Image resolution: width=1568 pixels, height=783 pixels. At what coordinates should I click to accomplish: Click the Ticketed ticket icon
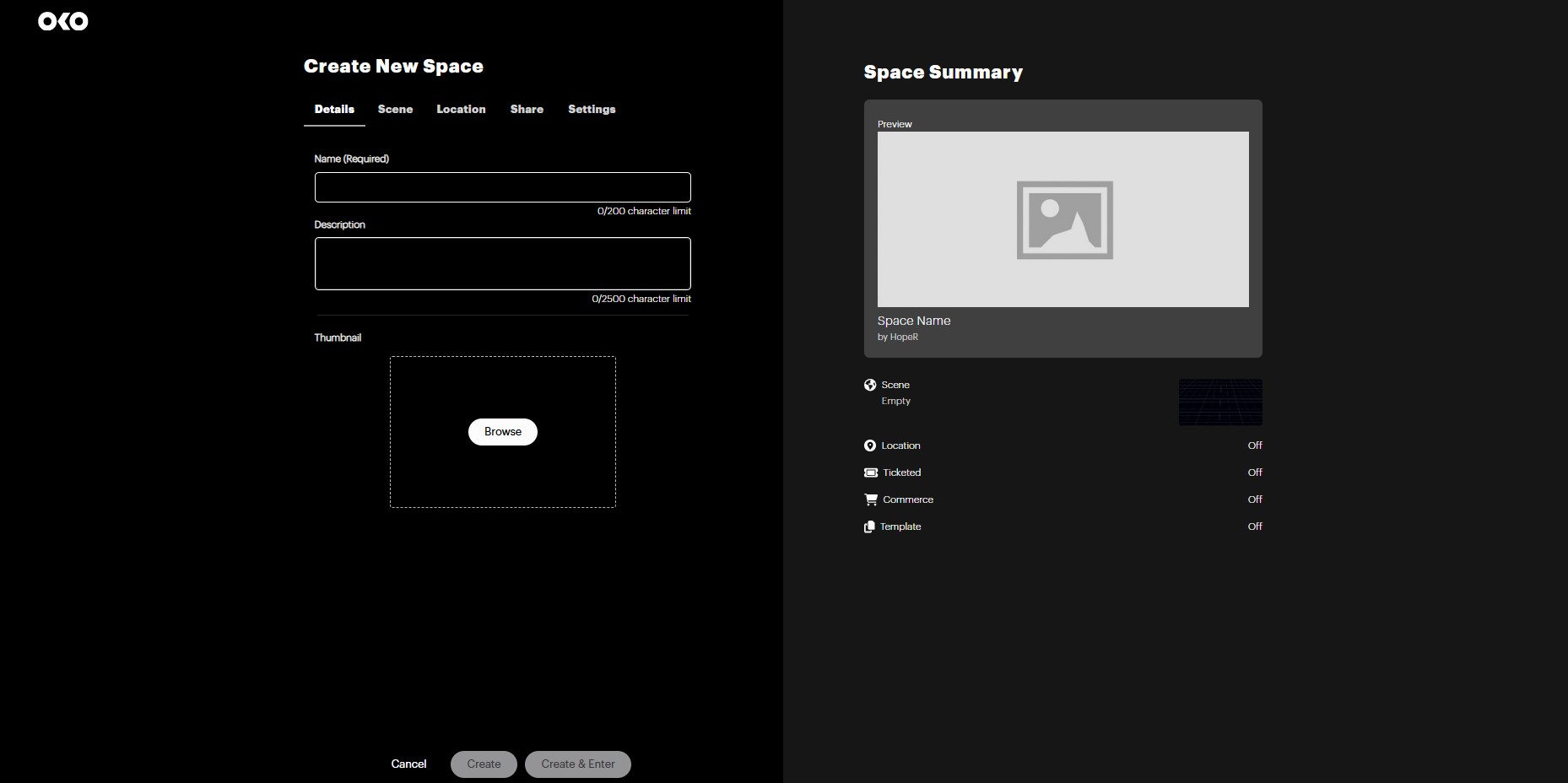pyautogui.click(x=871, y=472)
